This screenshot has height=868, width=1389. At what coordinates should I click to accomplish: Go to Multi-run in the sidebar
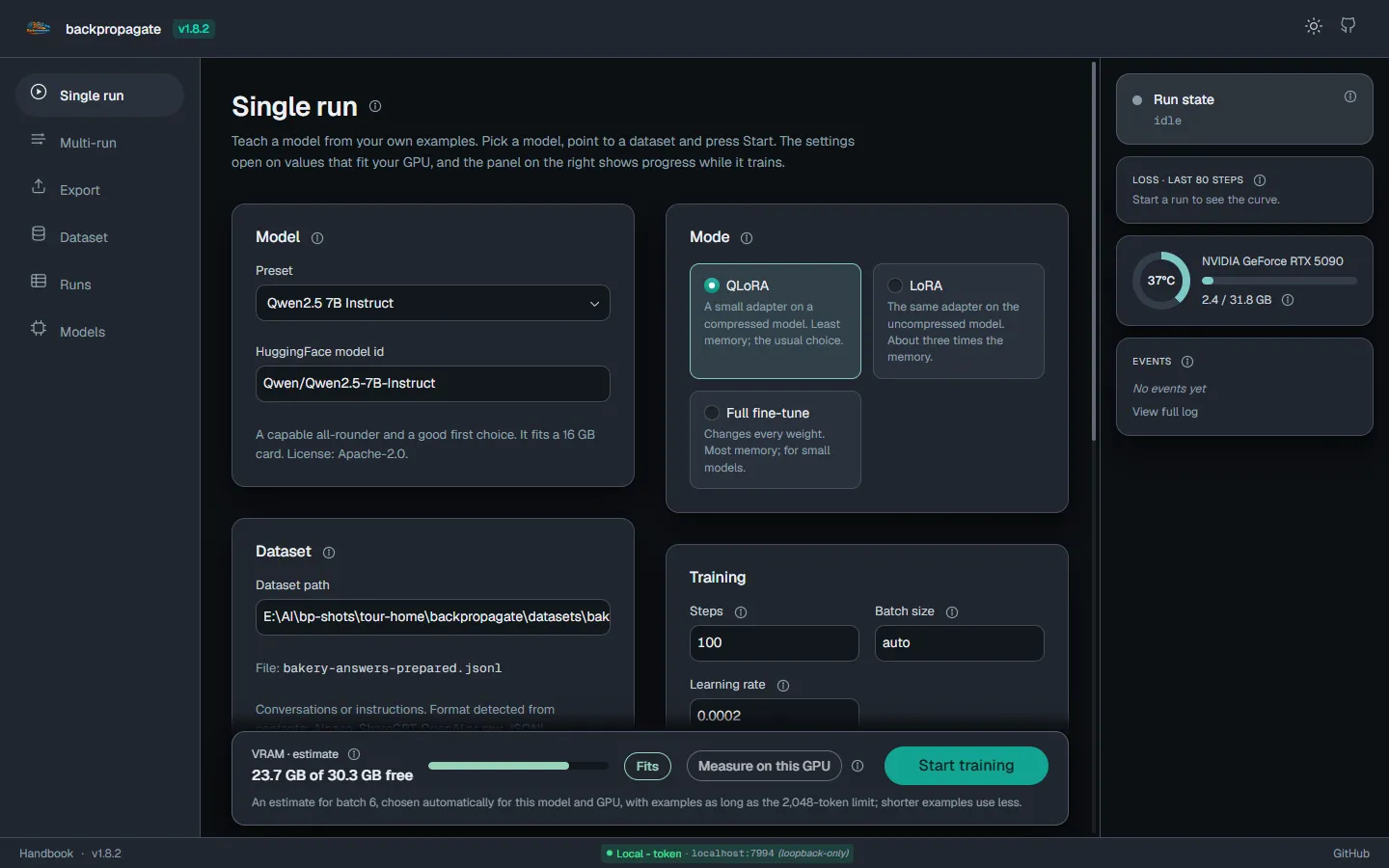click(x=99, y=143)
